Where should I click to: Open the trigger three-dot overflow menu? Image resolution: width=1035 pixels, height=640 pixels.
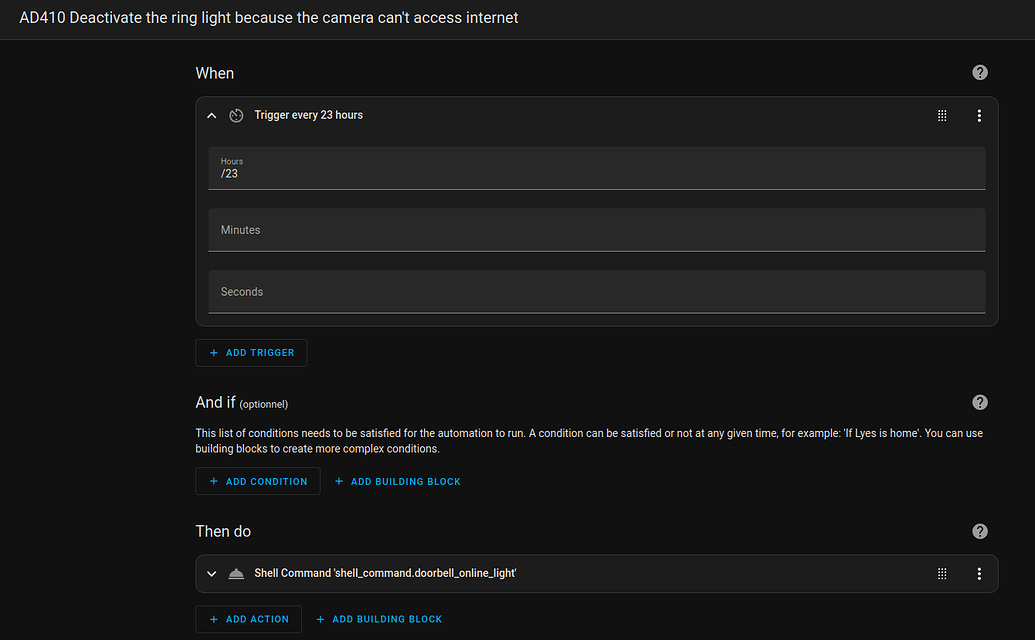tap(979, 116)
